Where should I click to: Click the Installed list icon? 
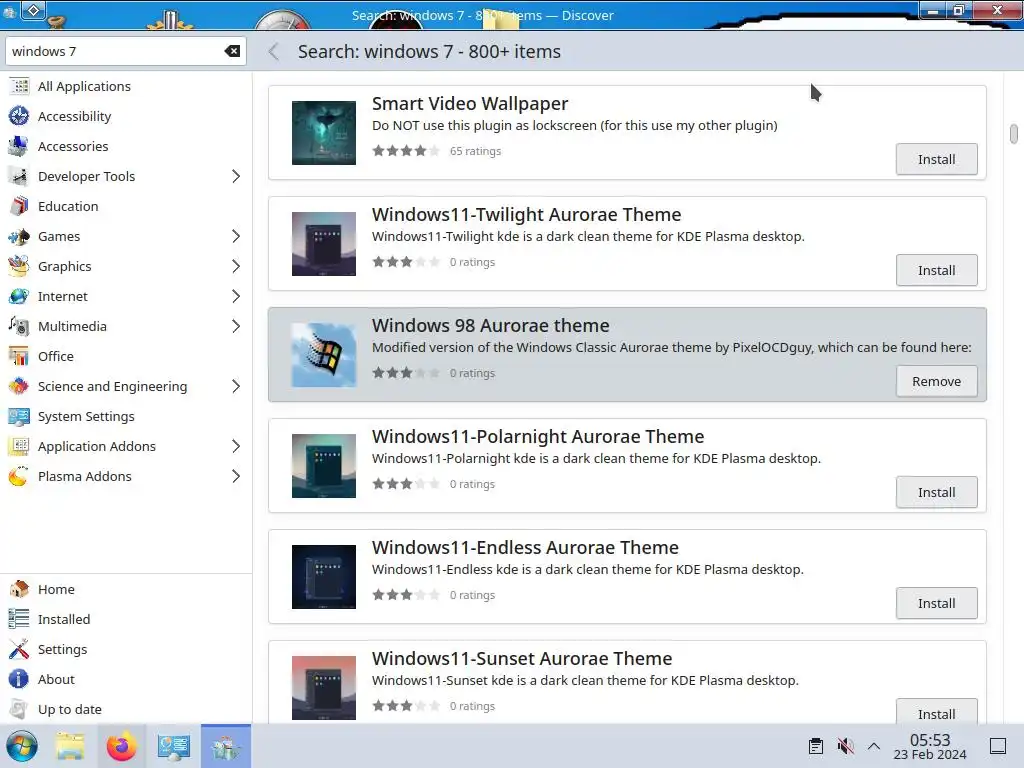[x=19, y=619]
